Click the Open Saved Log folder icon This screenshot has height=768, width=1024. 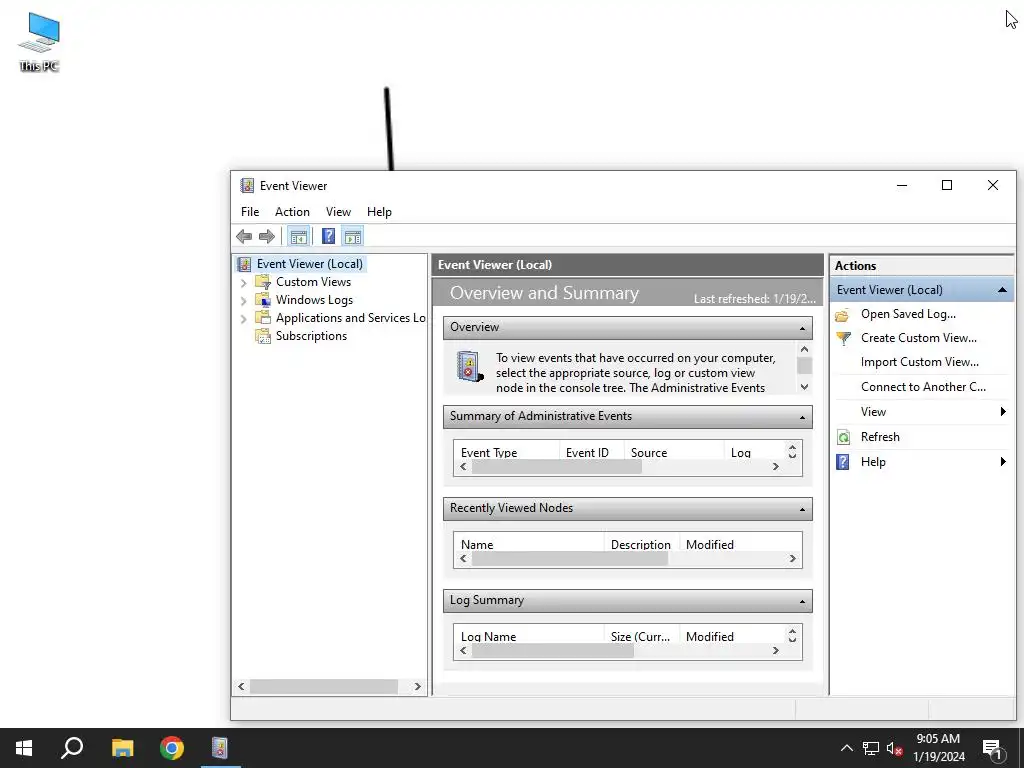(842, 315)
